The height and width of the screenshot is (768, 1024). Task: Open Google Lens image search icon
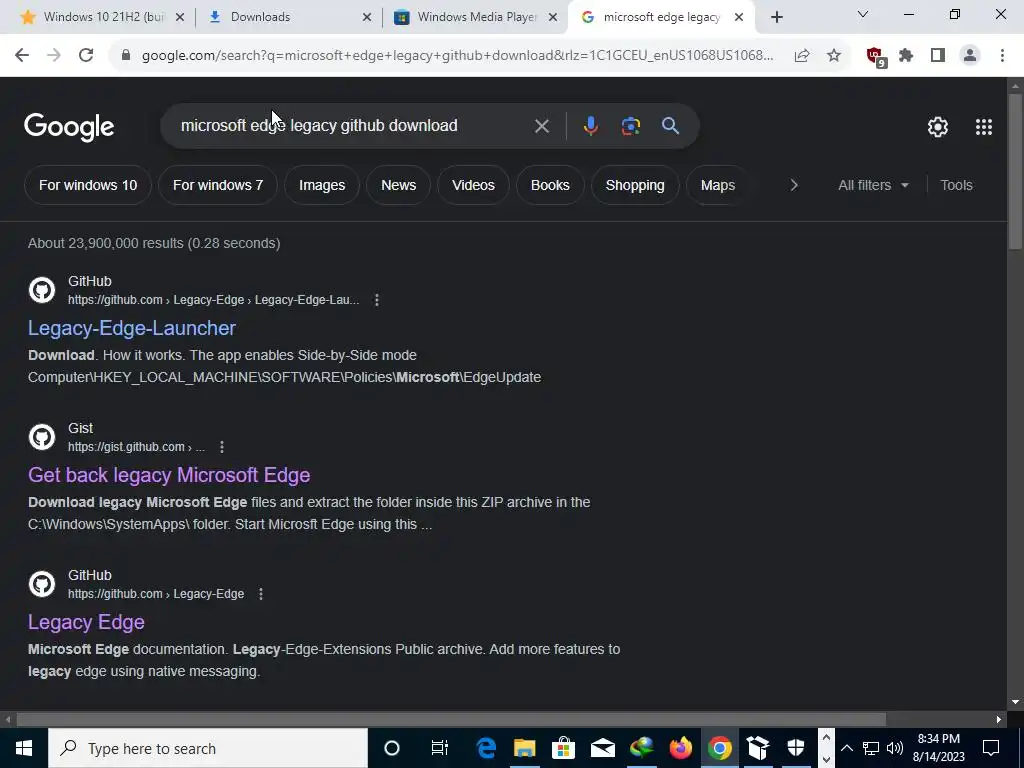630,126
